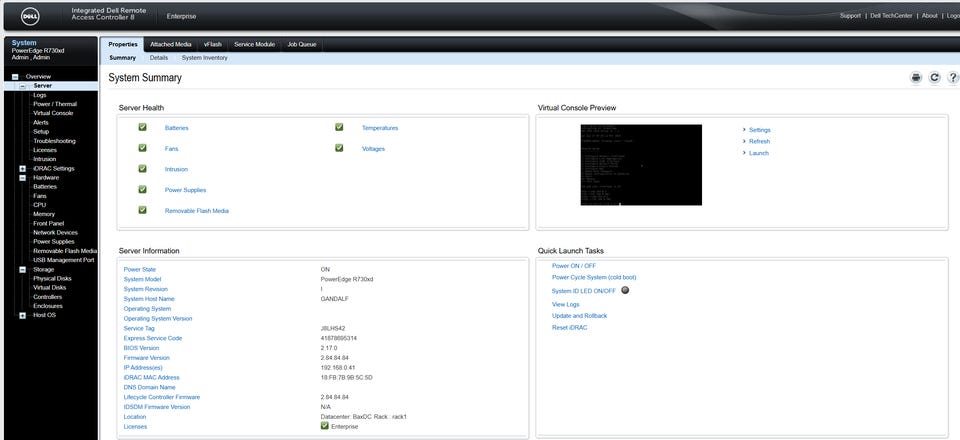Click the green status check beside Fans
The width and height of the screenshot is (960, 440).
click(142, 148)
